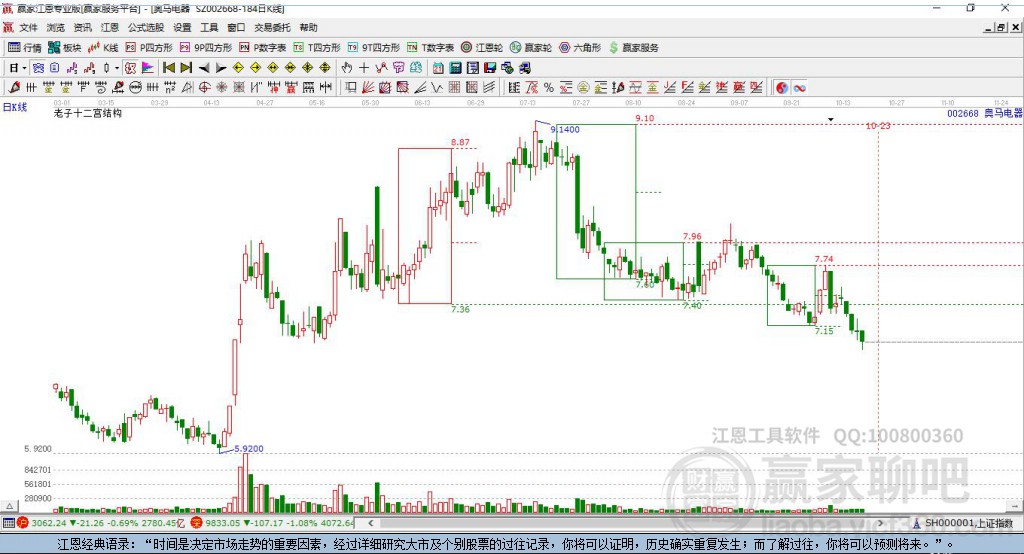Switch to the K线 chart view

(x=103, y=48)
